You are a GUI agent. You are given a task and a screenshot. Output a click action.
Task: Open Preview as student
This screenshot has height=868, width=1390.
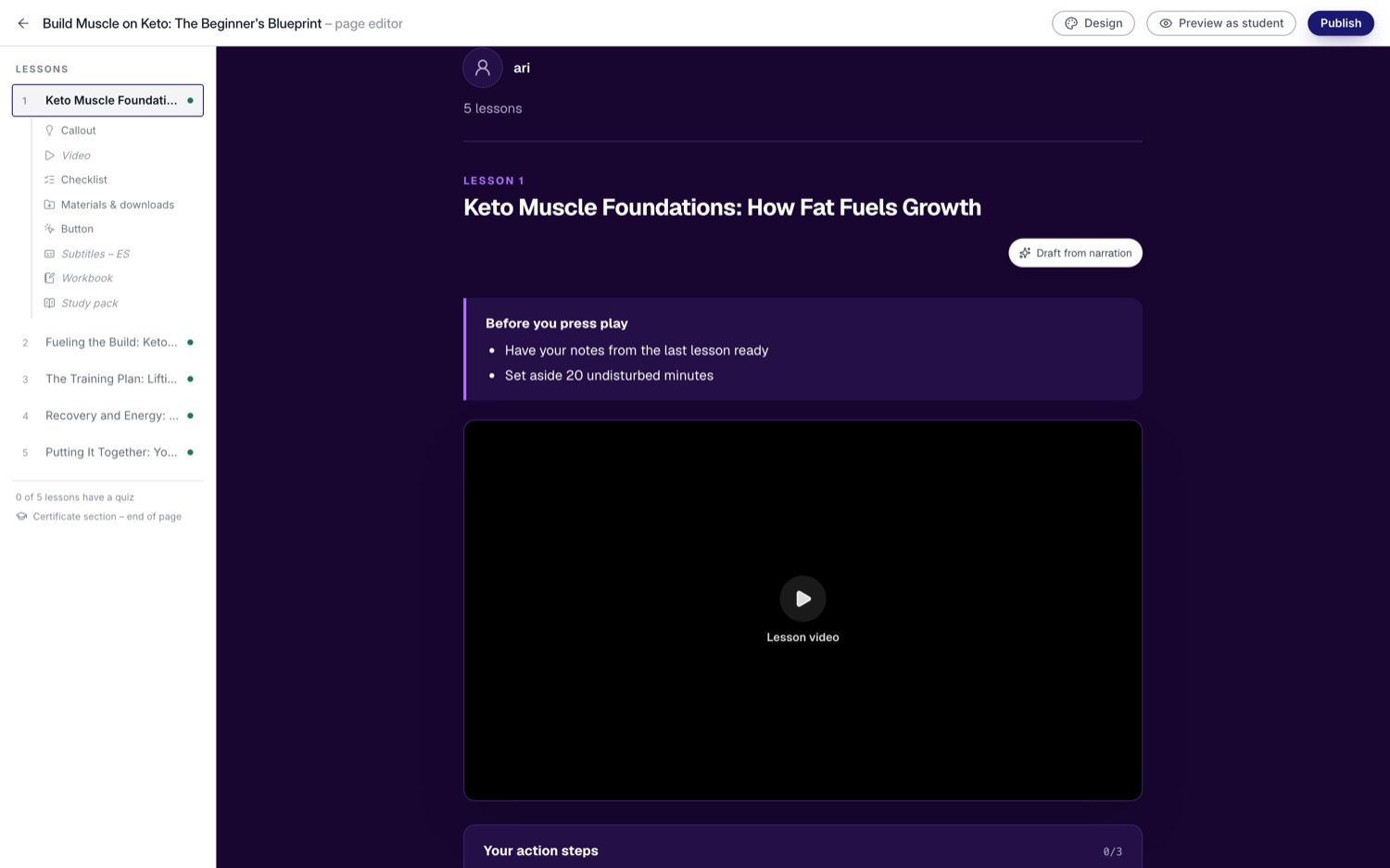1220,23
